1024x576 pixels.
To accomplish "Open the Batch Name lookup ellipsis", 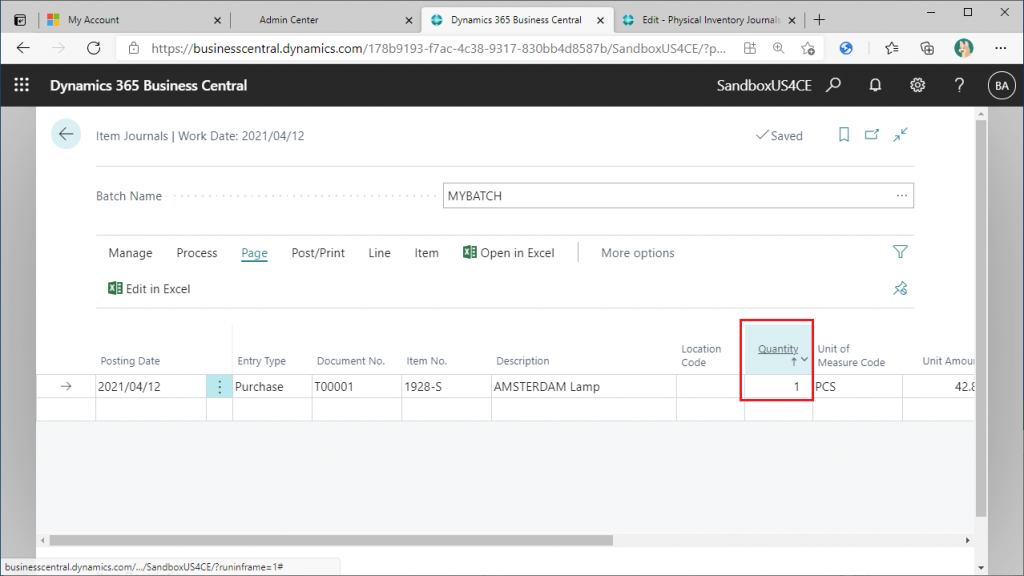I will click(902, 195).
